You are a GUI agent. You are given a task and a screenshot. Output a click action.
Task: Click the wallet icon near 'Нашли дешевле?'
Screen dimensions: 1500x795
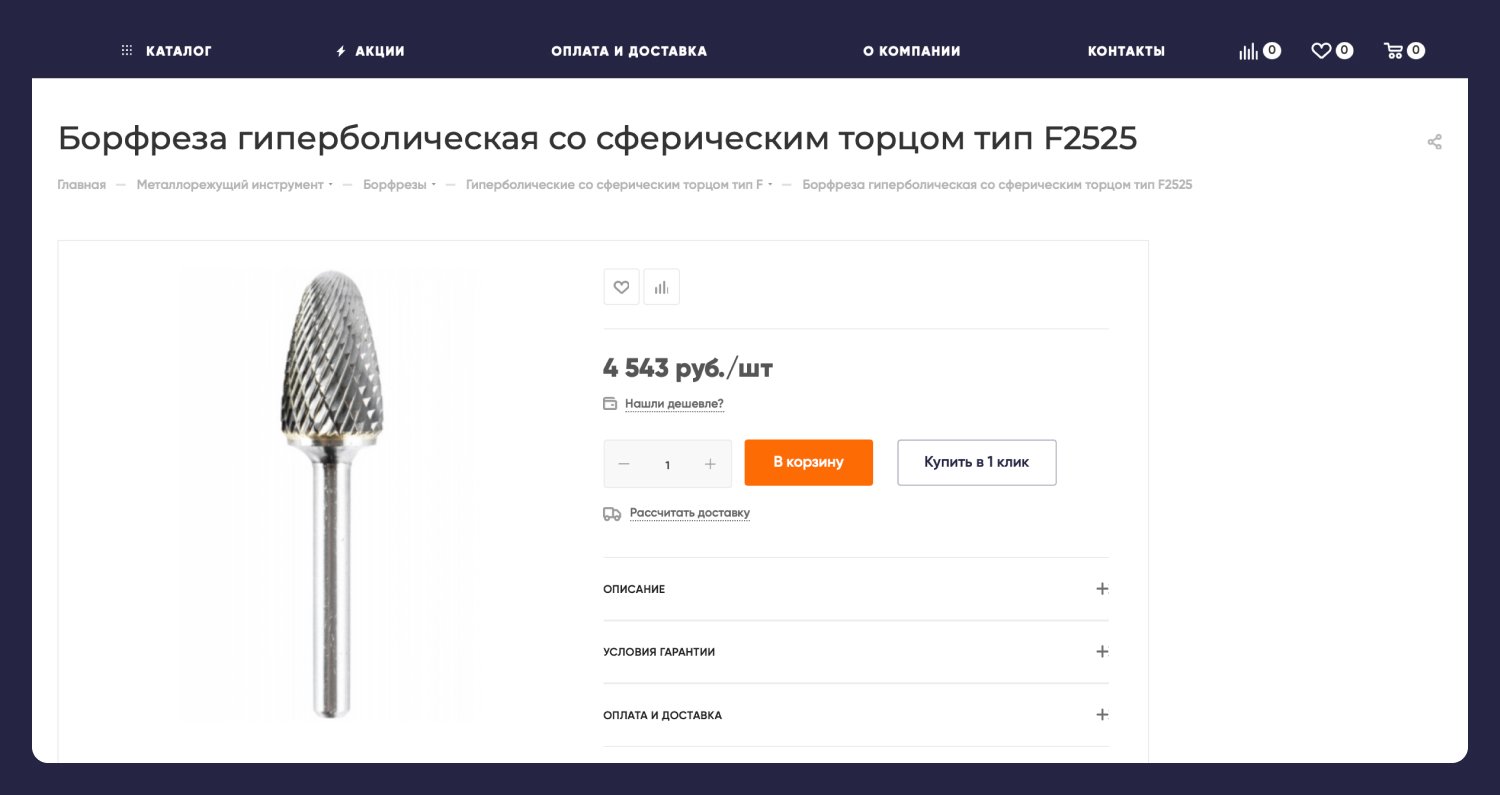pos(610,404)
